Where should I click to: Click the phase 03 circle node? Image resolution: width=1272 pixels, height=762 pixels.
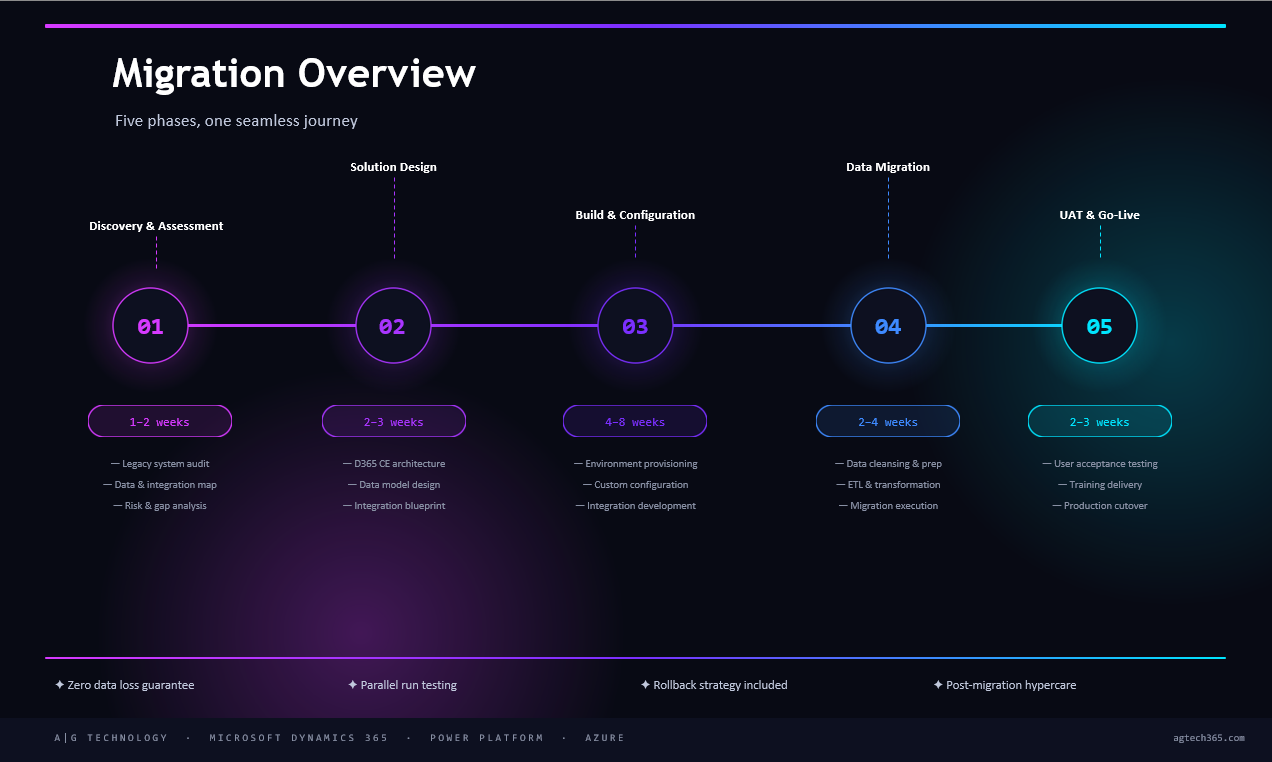[635, 326]
